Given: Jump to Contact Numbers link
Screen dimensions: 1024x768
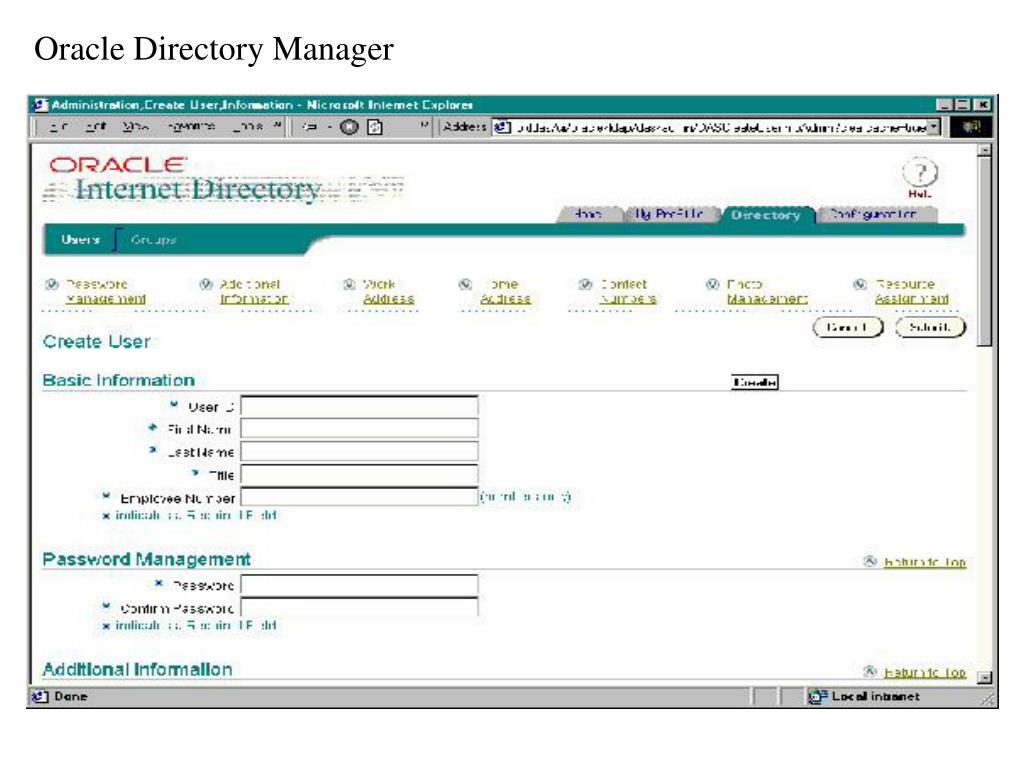Looking at the screenshot, I should 627,291.
